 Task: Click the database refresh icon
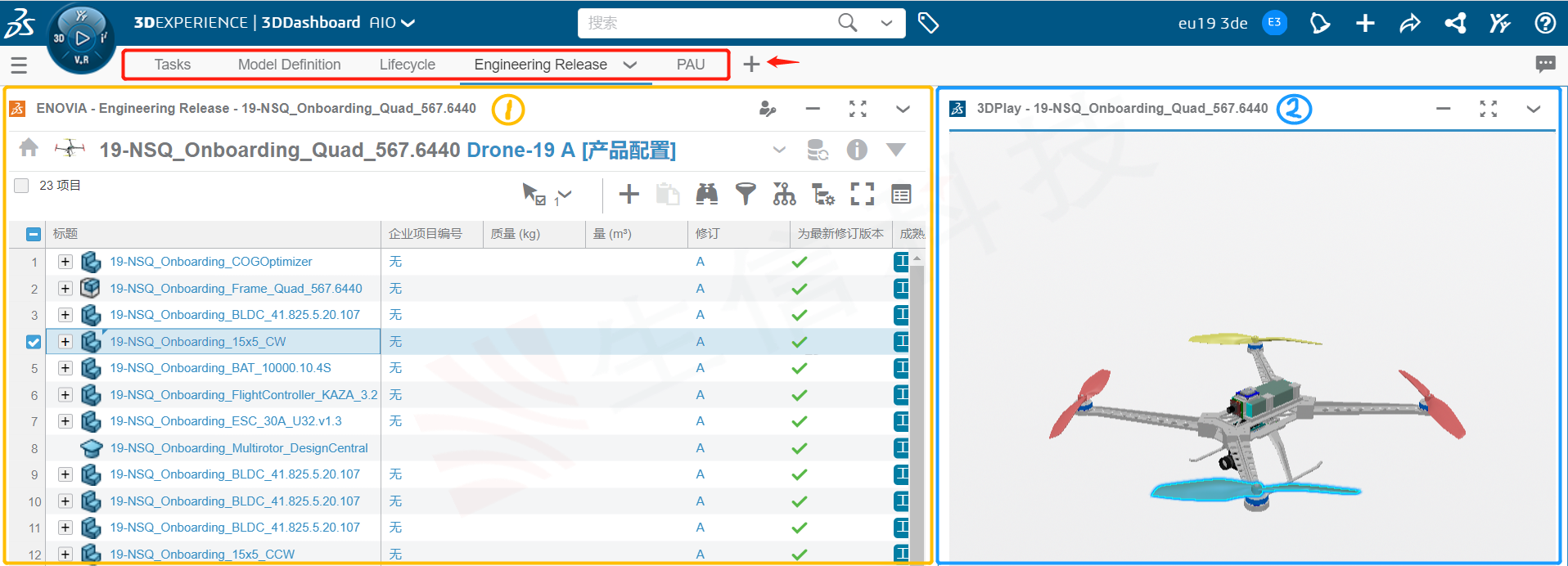[x=818, y=150]
